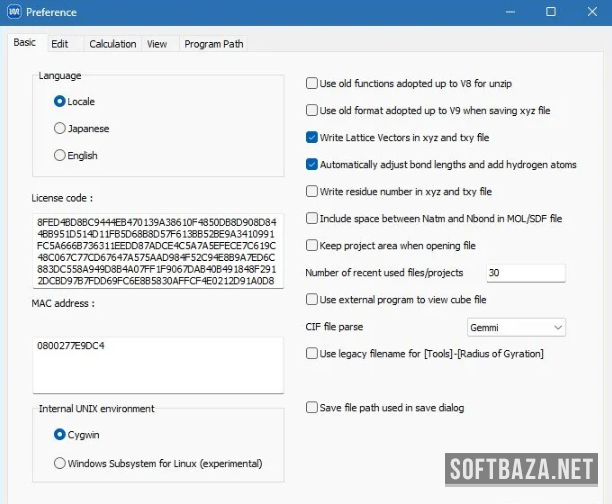
Task: Select the Japanese language option
Action: 61,128
